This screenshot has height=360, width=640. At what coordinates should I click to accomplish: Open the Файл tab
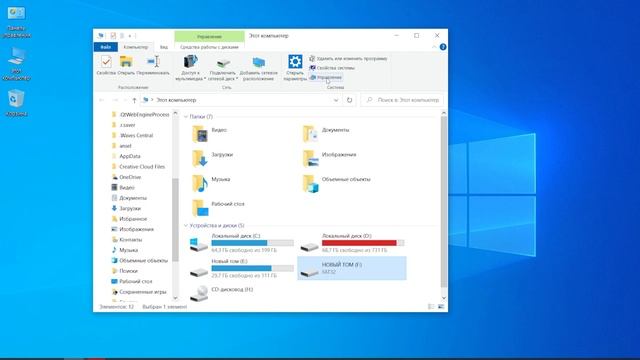click(106, 47)
